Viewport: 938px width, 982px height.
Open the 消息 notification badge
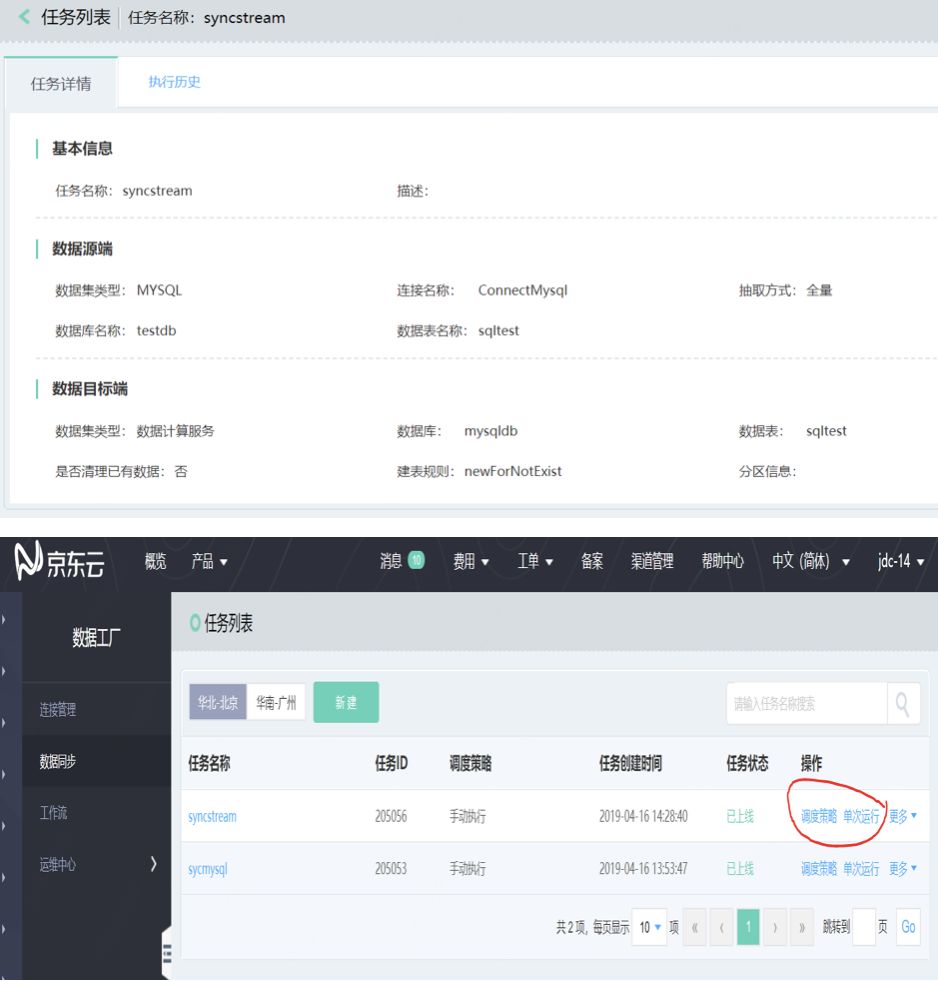coord(416,559)
